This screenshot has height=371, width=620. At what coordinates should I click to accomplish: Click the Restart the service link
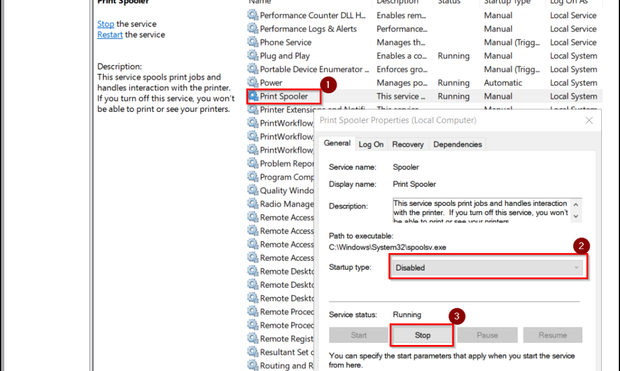tap(110, 35)
